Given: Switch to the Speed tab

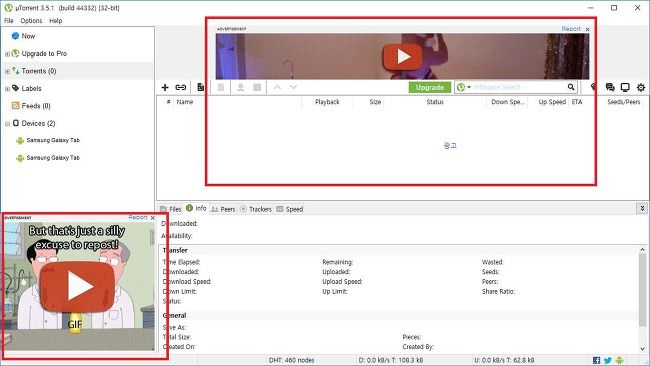Looking at the screenshot, I should pyautogui.click(x=290, y=209).
